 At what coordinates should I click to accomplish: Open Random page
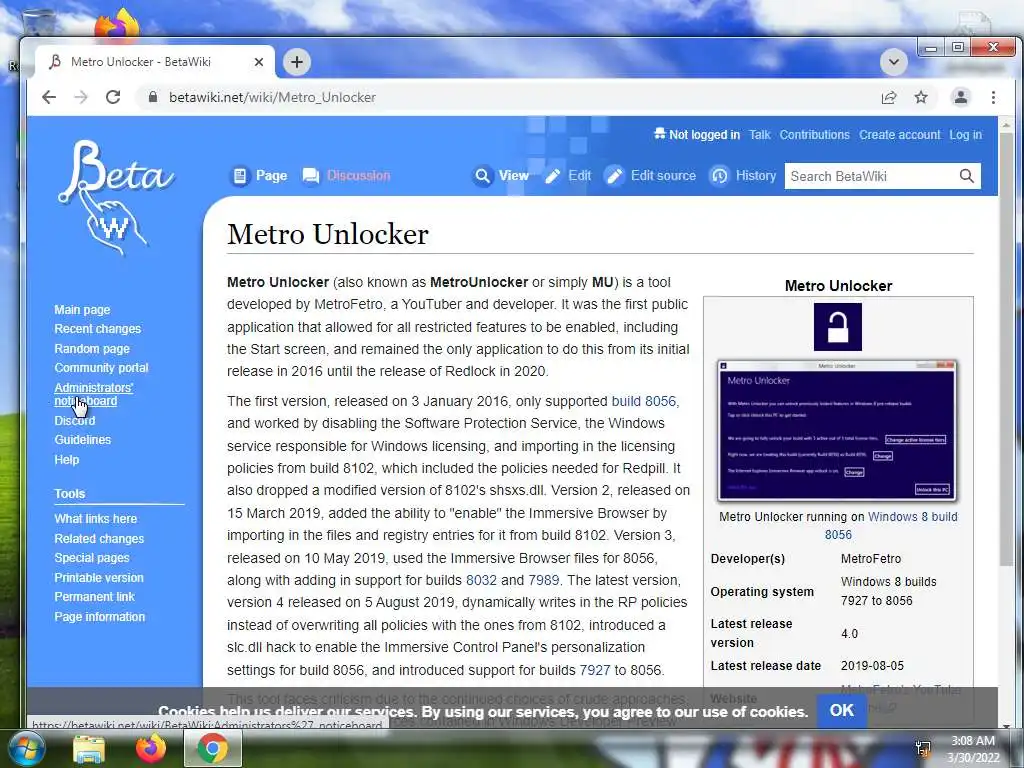point(91,349)
